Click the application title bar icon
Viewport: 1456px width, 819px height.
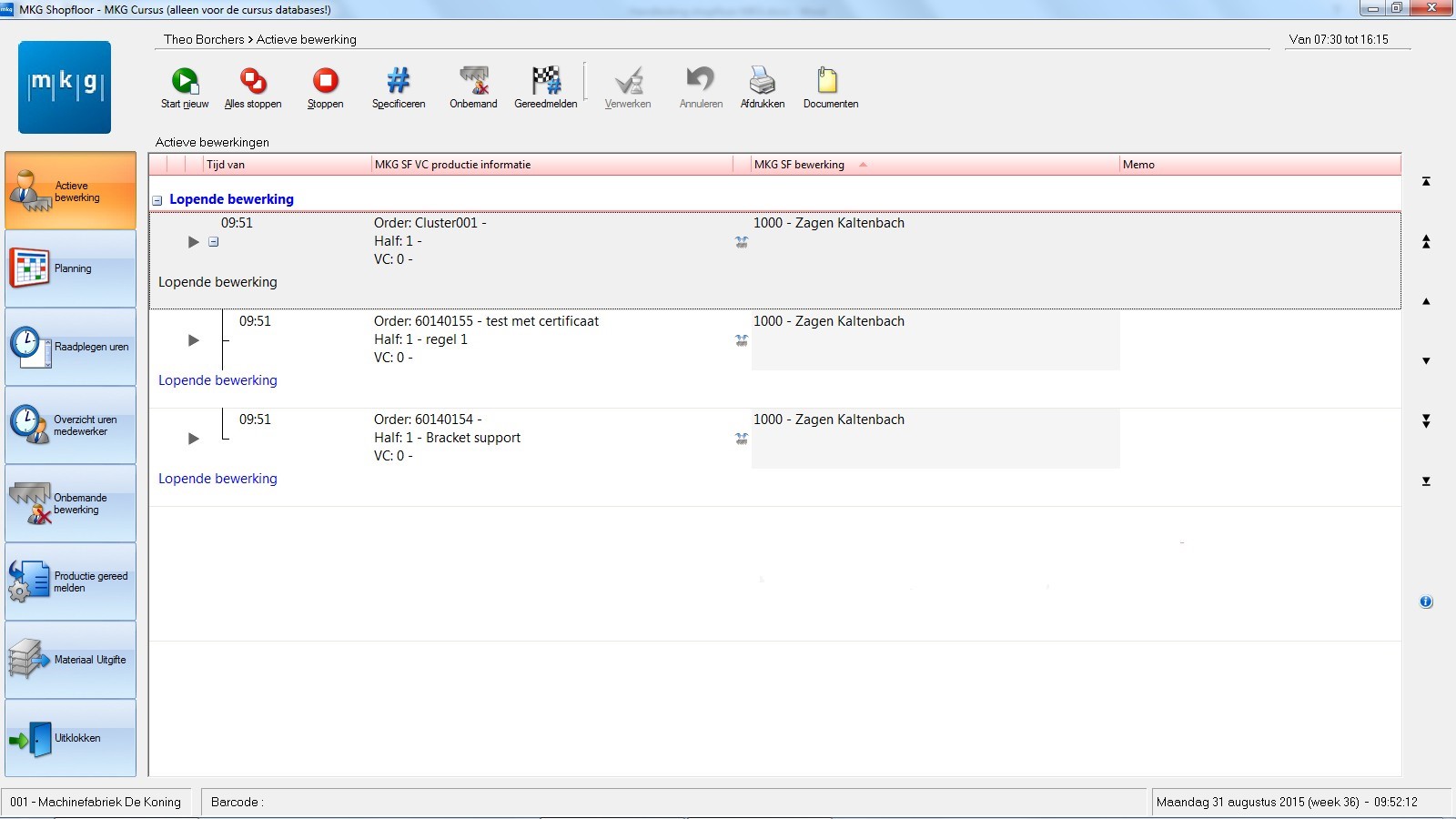[x=7, y=9]
